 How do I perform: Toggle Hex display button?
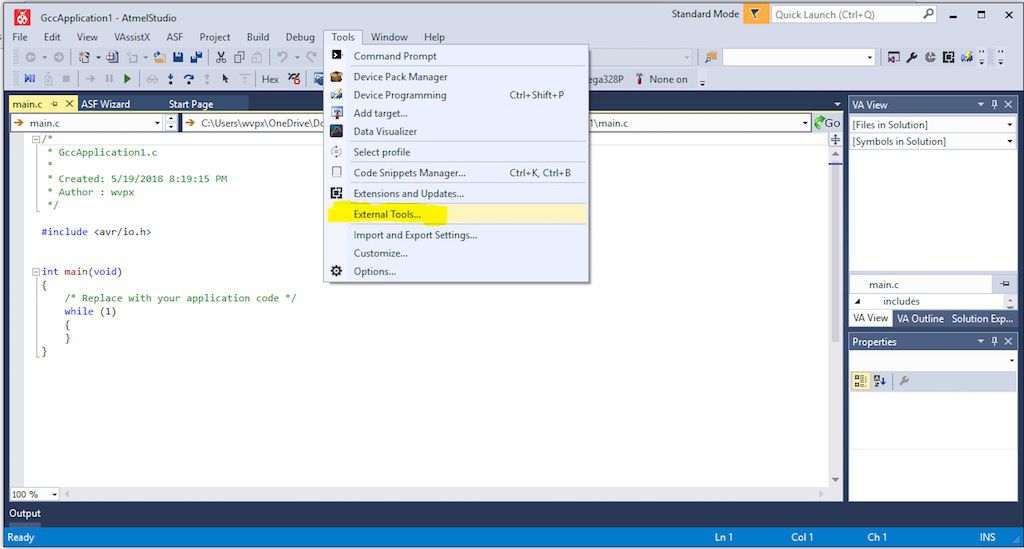(x=270, y=79)
